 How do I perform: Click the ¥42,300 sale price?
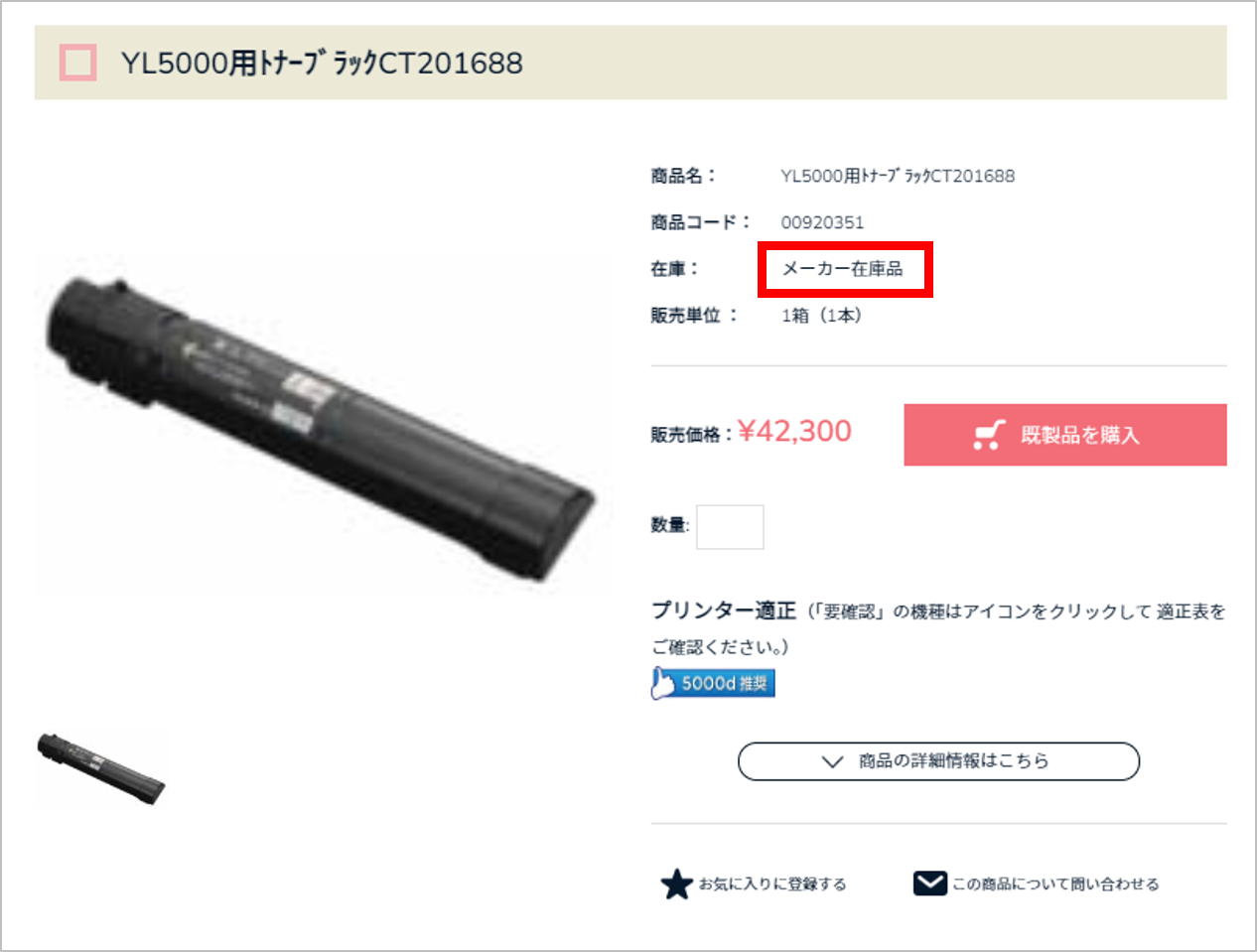(794, 431)
